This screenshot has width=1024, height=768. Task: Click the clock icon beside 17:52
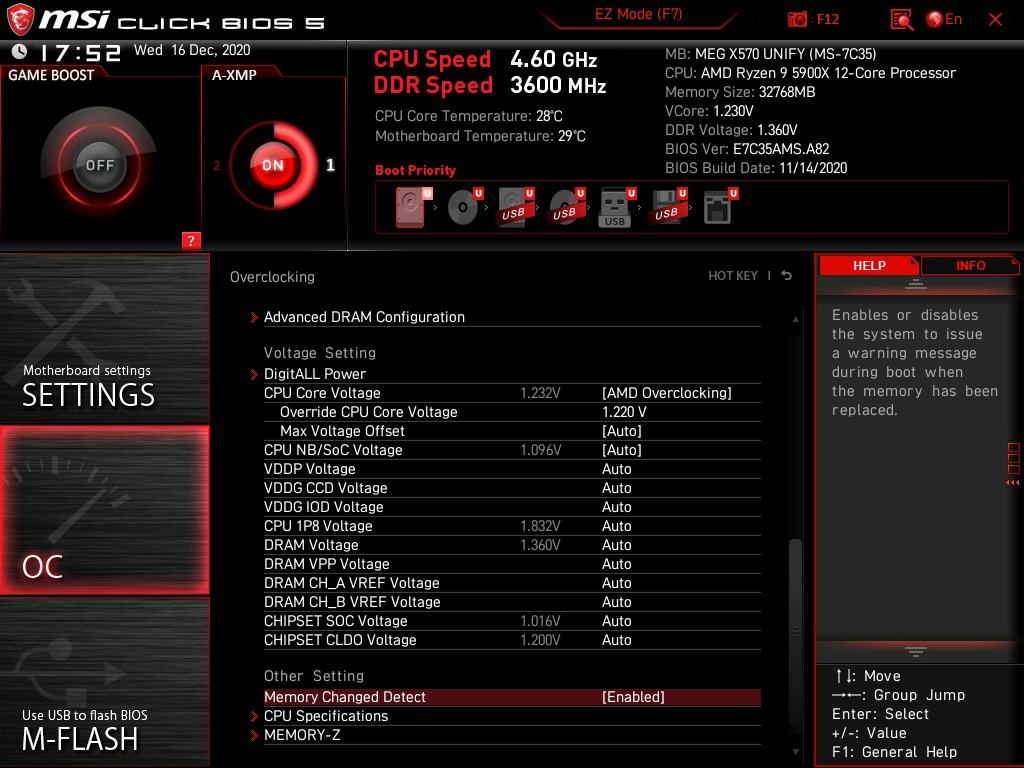(20, 51)
